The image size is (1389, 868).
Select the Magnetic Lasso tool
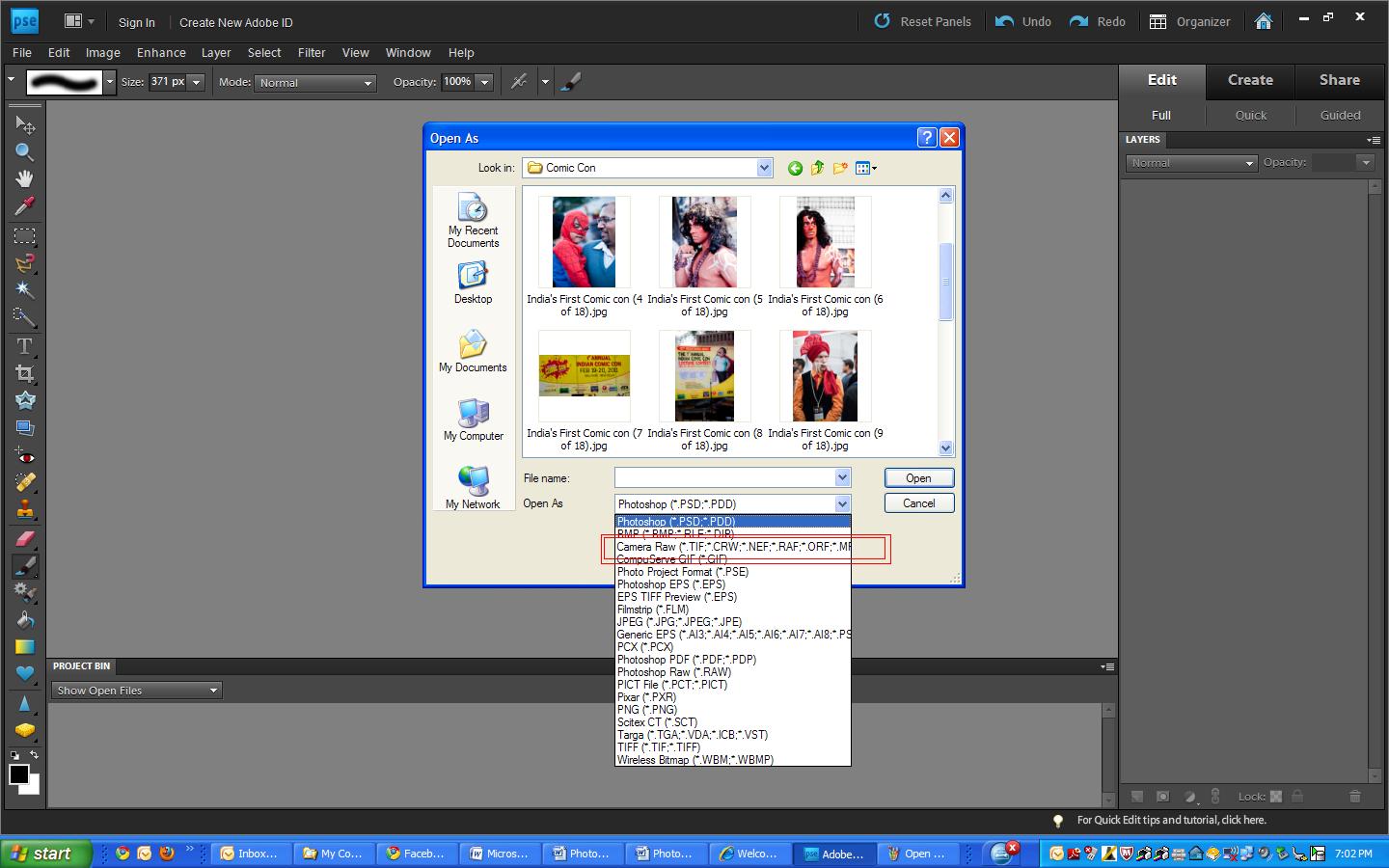(x=25, y=263)
